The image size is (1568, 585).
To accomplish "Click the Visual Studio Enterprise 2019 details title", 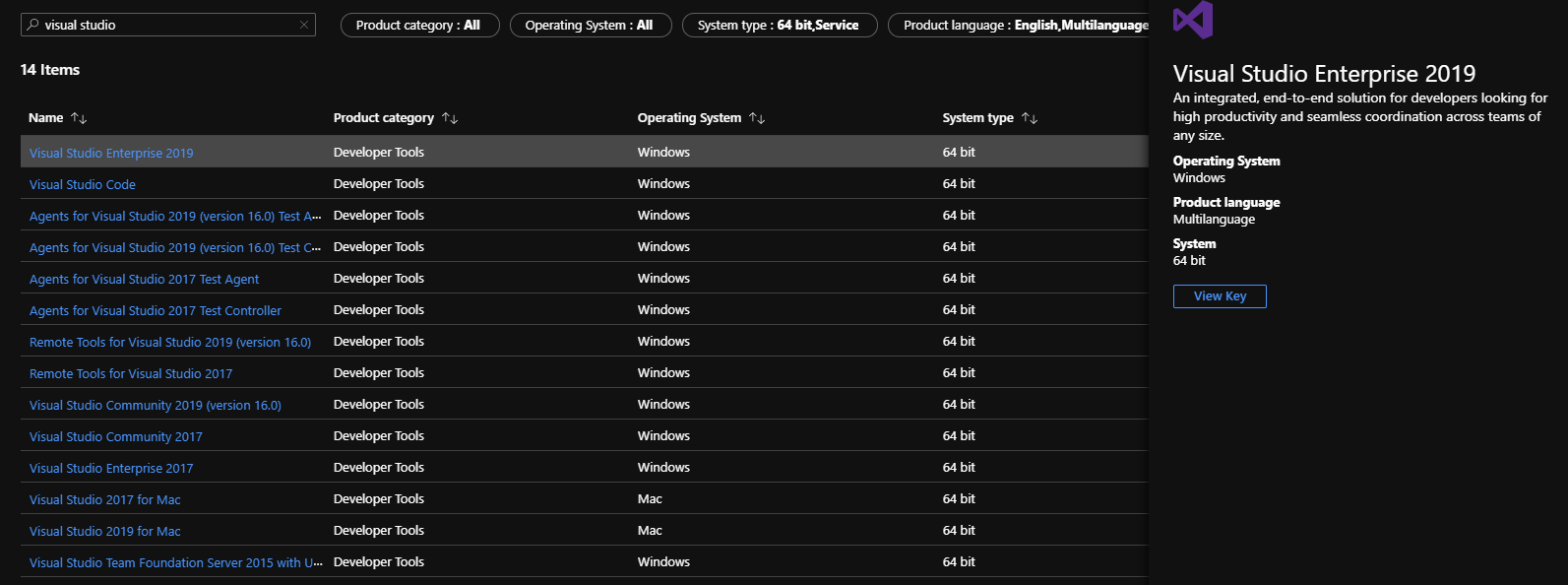I will (x=1325, y=74).
